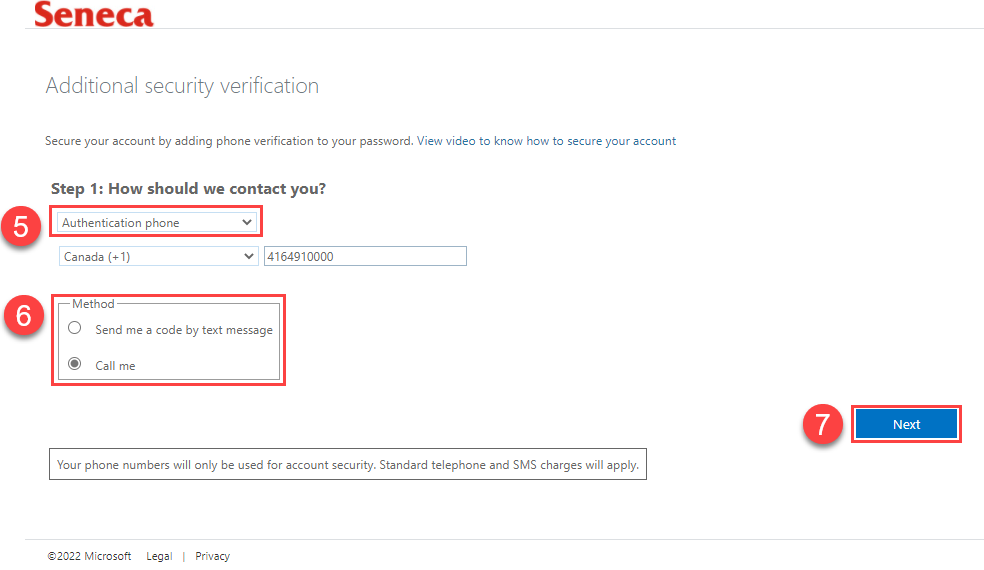This screenshot has height=570, width=984.
Task: Click the Step 1 How should we contact you heading
Action: pos(188,189)
